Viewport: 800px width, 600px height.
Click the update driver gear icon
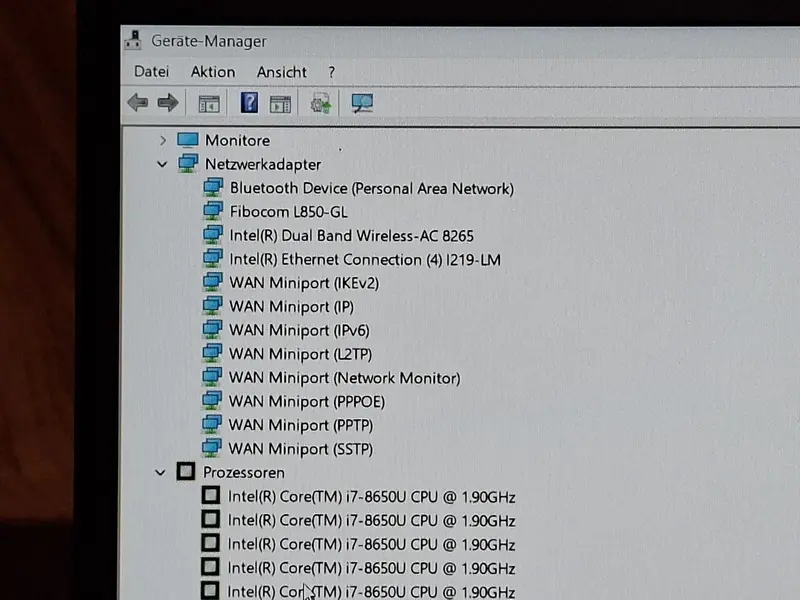click(321, 104)
